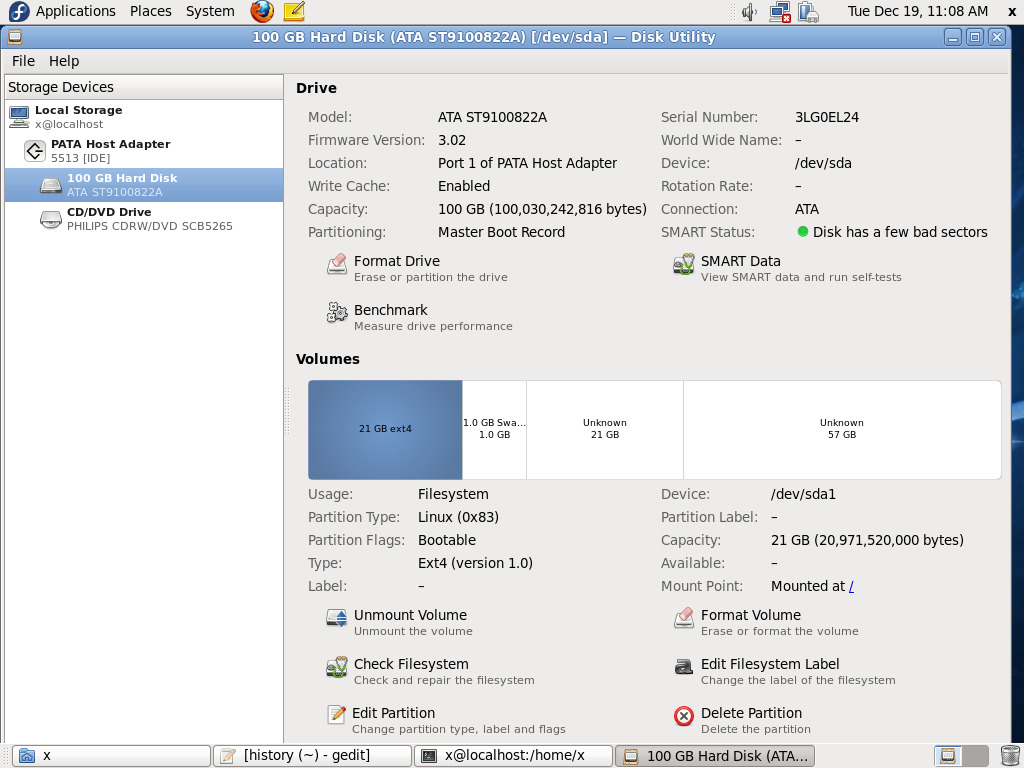Select the 57 GB Unknown volume block

(x=841, y=429)
